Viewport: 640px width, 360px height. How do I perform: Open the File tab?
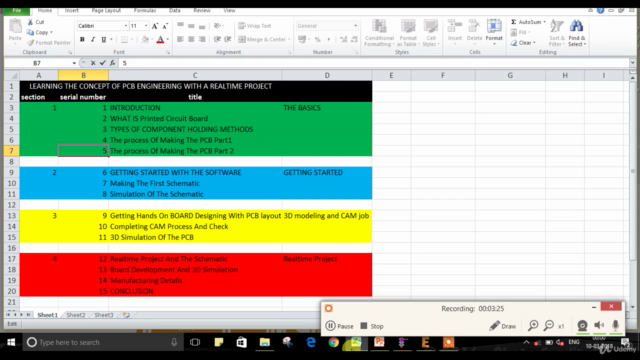coord(17,11)
